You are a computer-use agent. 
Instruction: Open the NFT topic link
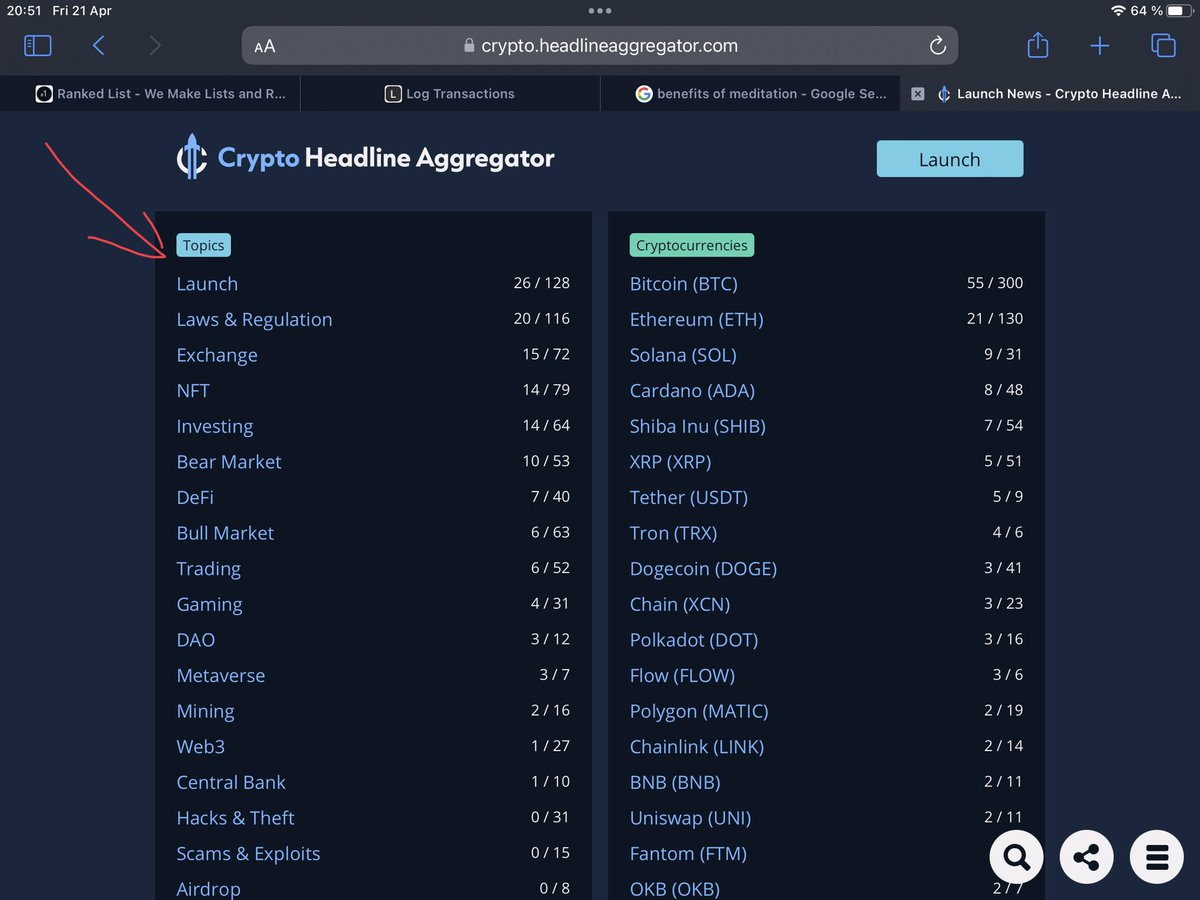point(193,391)
